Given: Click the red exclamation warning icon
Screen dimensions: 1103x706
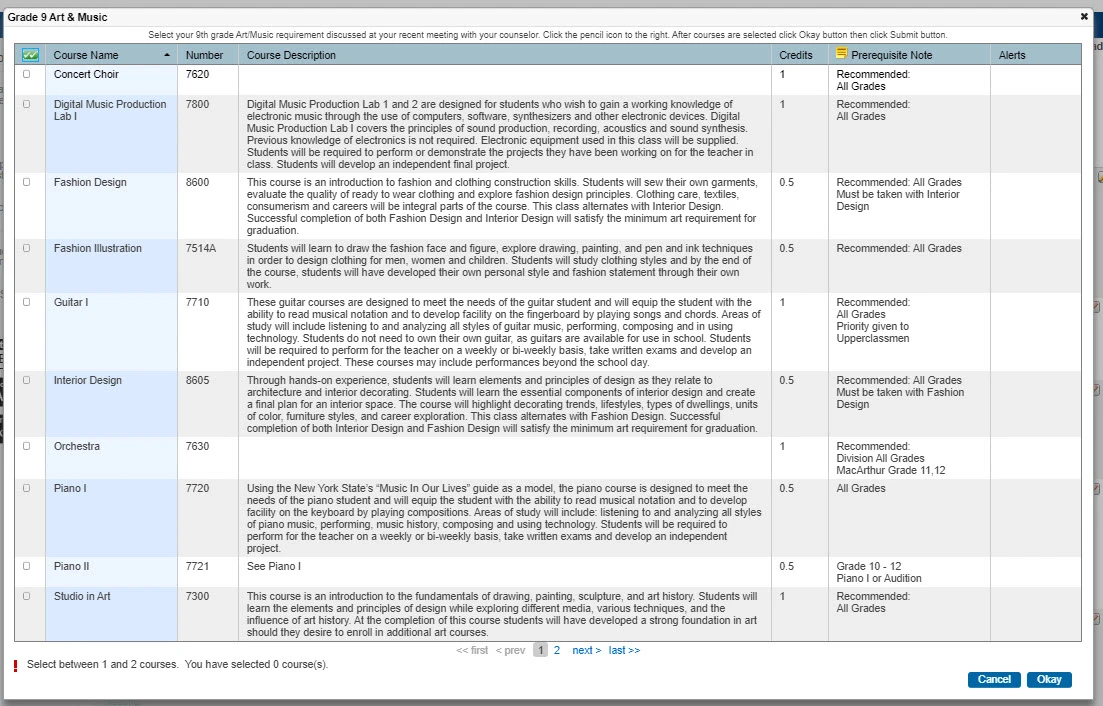Looking at the screenshot, I should (x=16, y=666).
